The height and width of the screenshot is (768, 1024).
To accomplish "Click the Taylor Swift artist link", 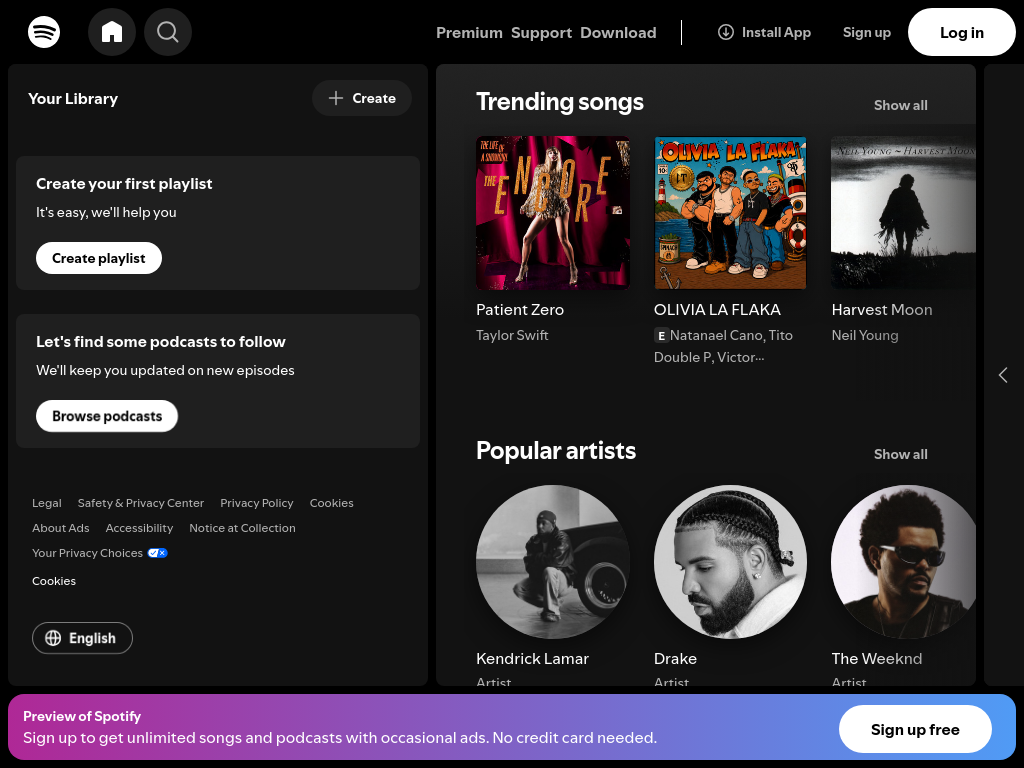I will [512, 335].
